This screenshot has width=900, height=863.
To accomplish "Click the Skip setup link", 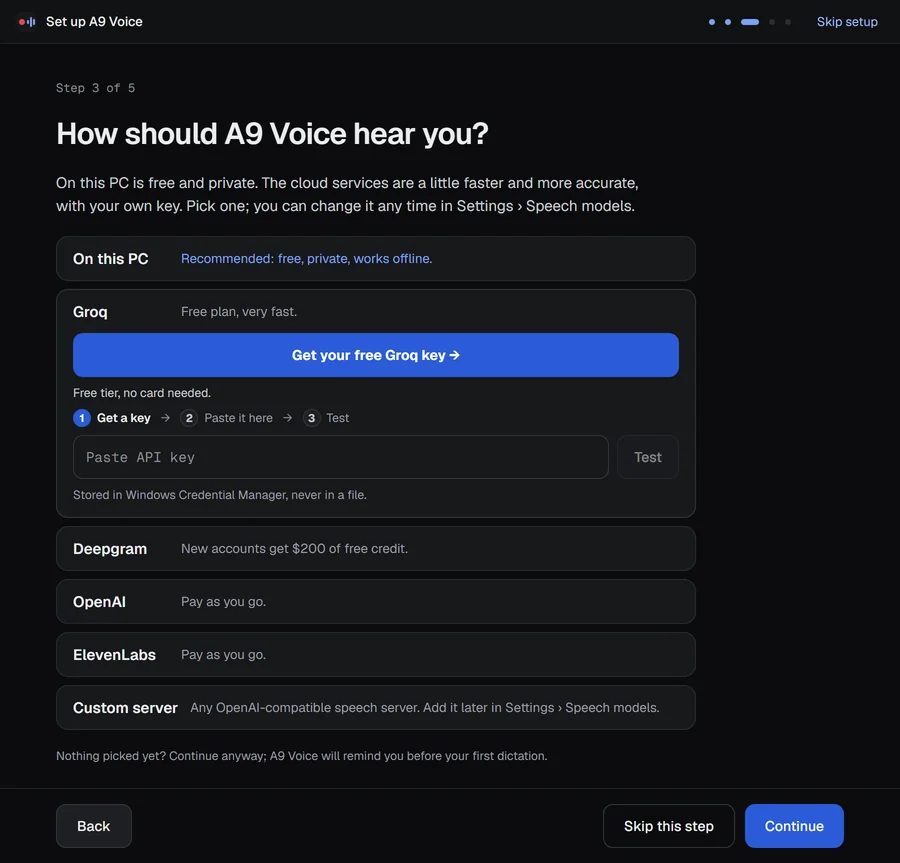I will [847, 22].
